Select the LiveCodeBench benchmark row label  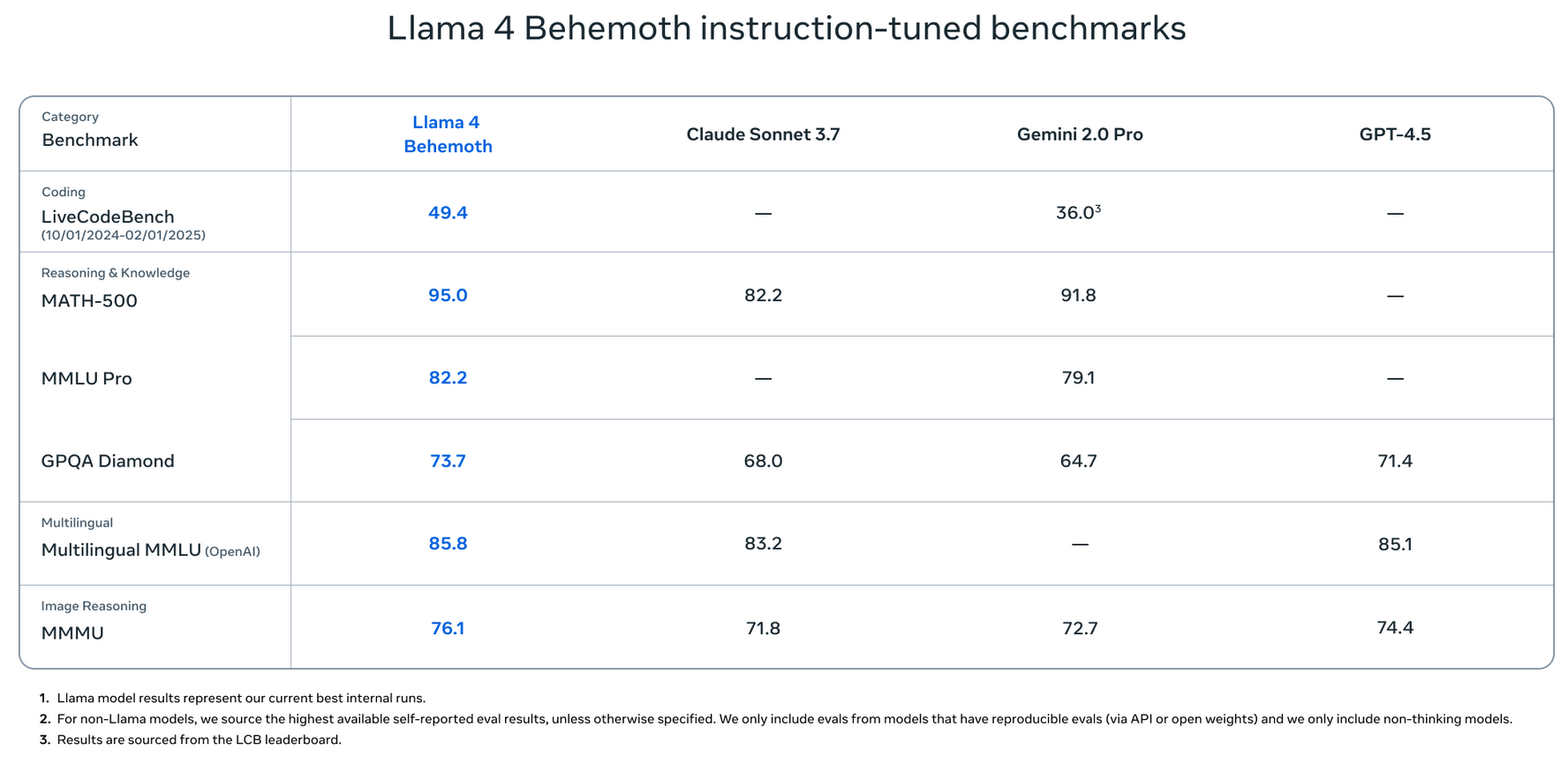point(108,216)
